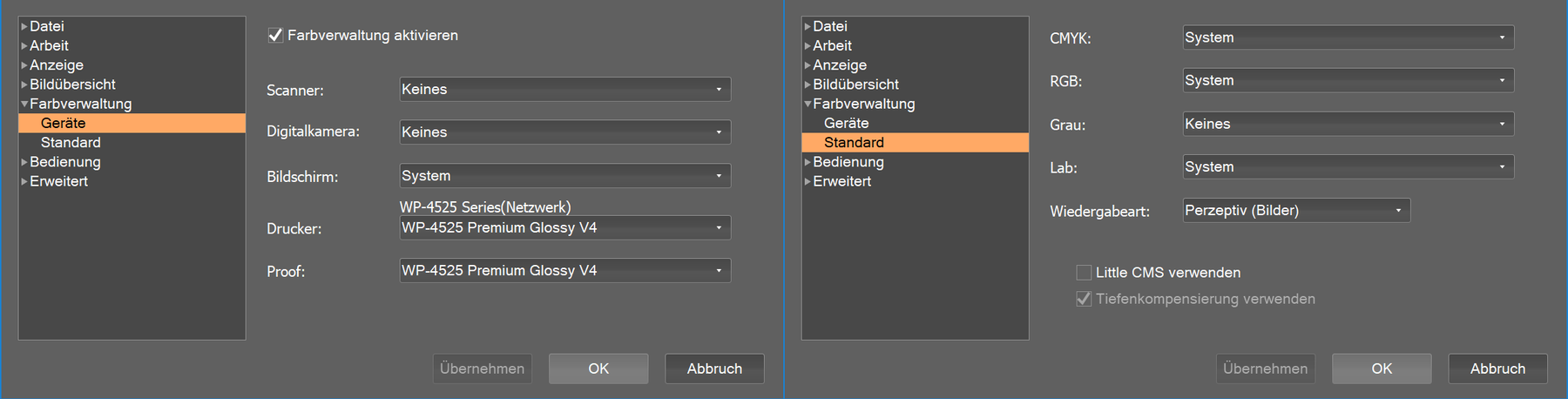Check Little CMS verwenden option
Image resolution: width=1568 pixels, height=399 pixels.
pyautogui.click(x=1084, y=273)
